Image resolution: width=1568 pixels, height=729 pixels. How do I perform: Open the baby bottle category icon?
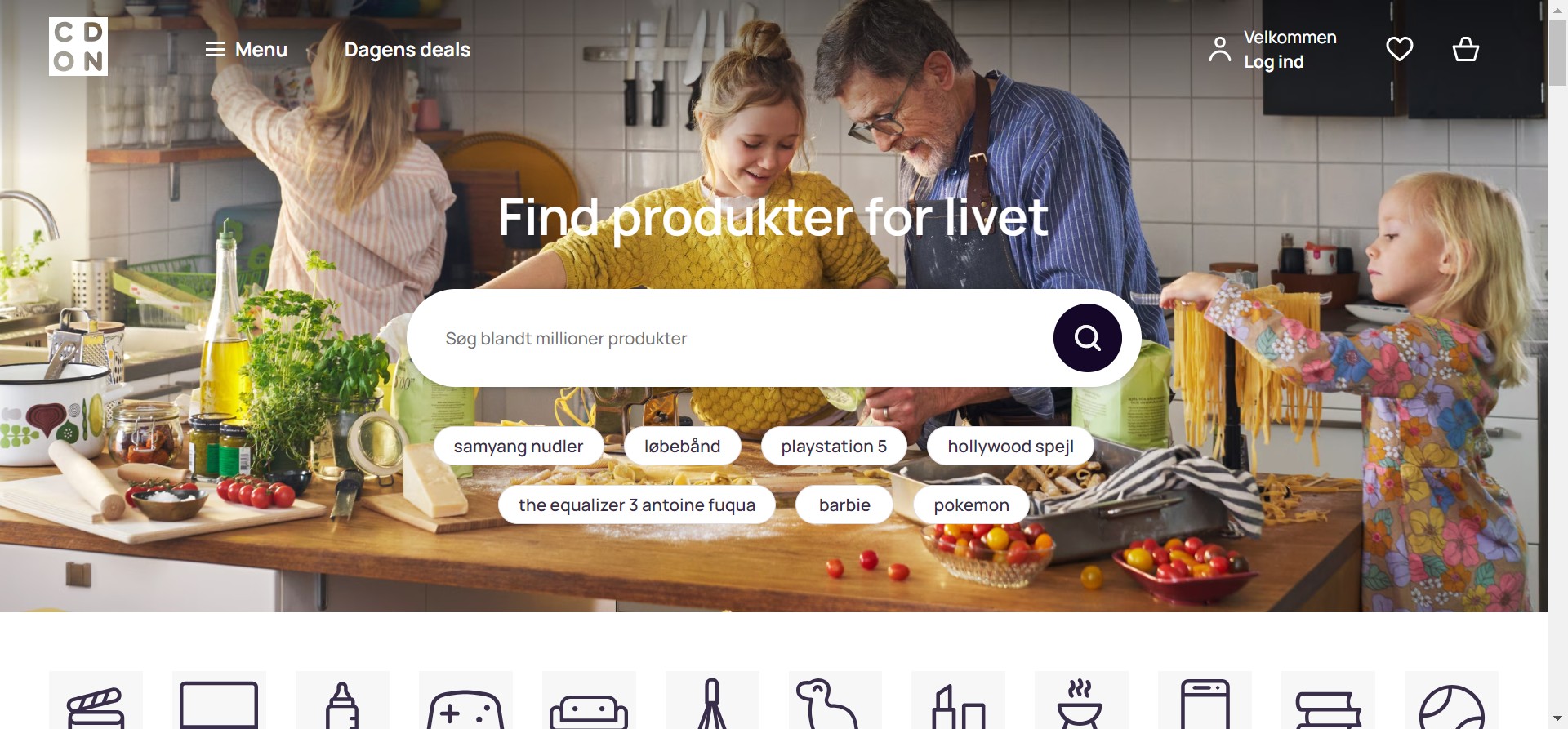(342, 700)
